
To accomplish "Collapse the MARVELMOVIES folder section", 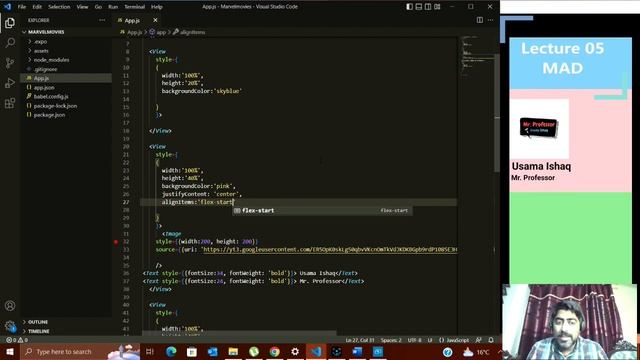I will [x=66, y=32].
